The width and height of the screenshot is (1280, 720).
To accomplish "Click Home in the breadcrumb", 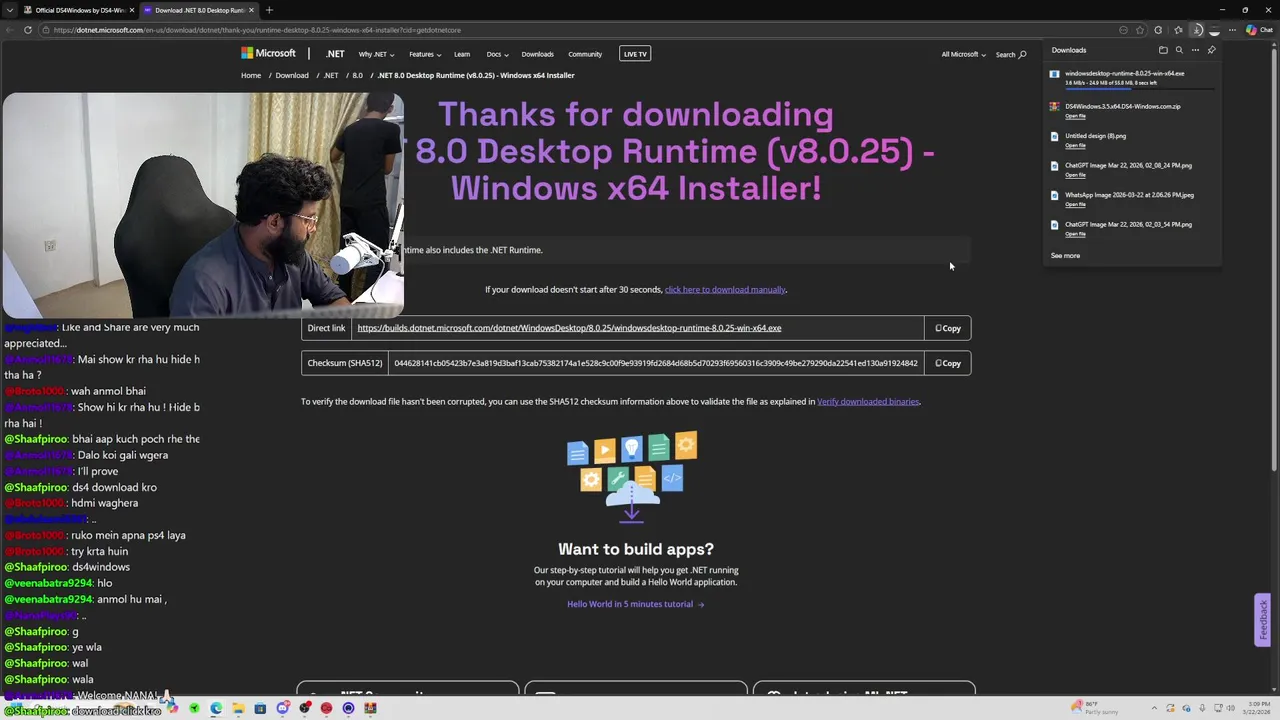I will 251,75.
